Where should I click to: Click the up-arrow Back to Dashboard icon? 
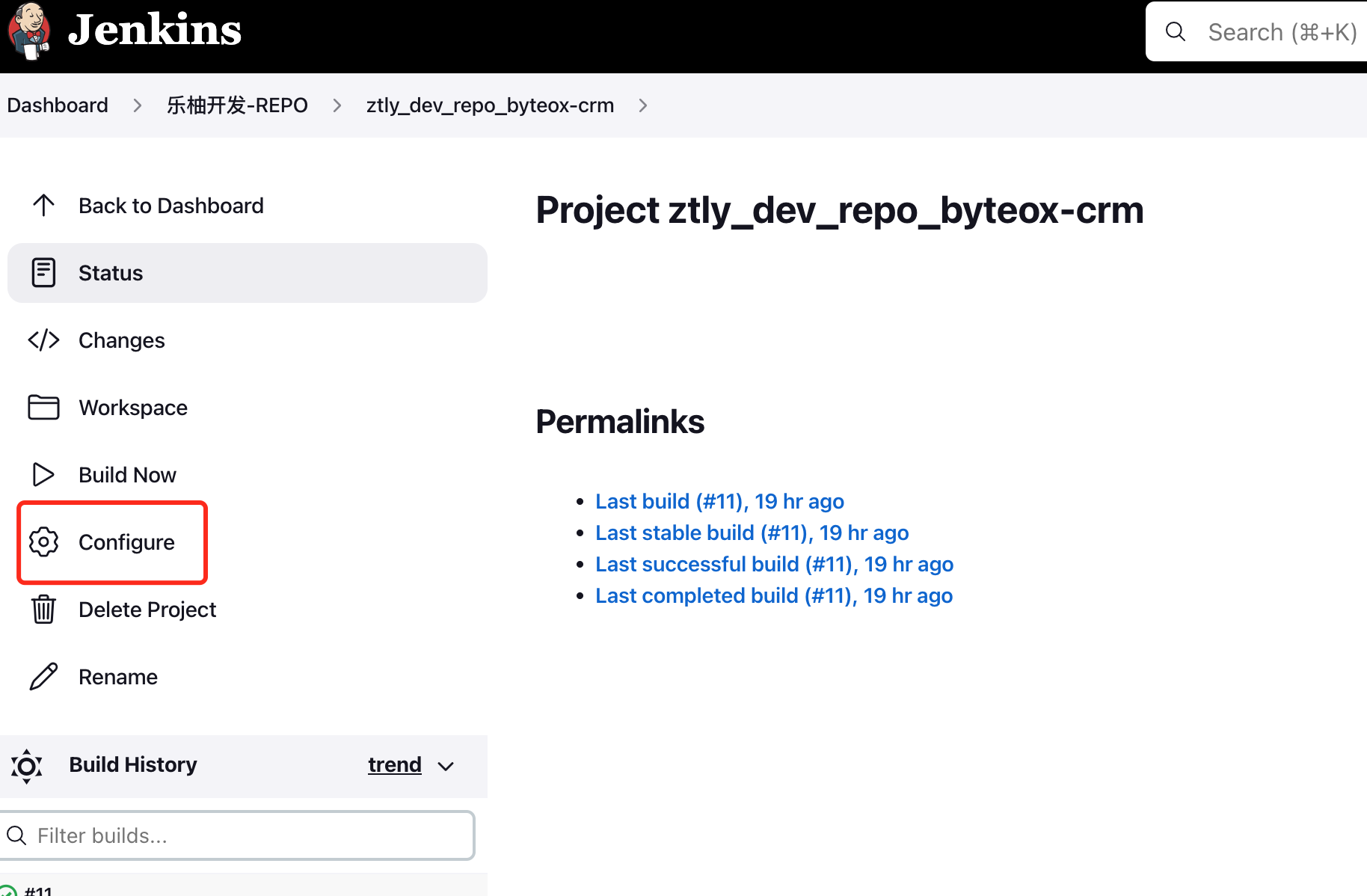click(x=43, y=205)
